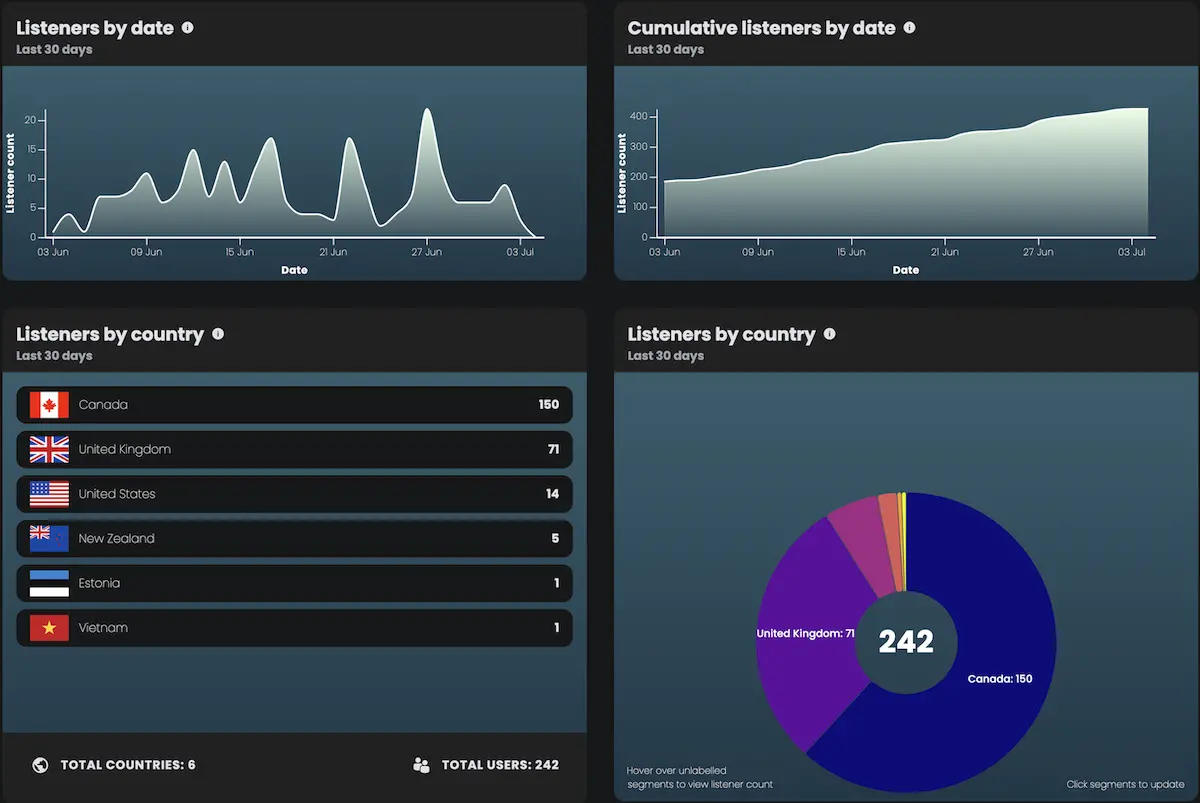Screen dimensions: 1200x803
Task: Click the 21 Jun label on cumulative chart
Action: click(x=945, y=252)
